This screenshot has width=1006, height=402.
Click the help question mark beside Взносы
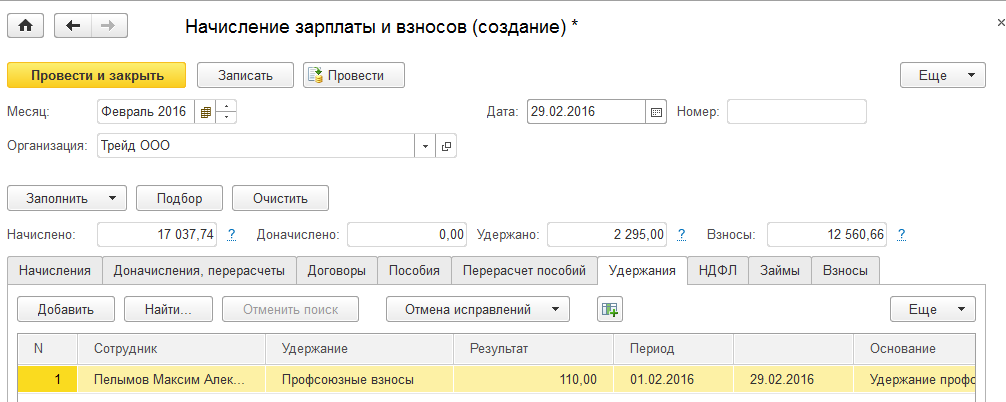901,235
